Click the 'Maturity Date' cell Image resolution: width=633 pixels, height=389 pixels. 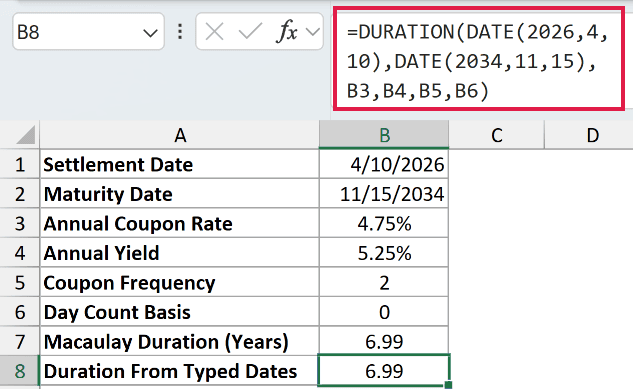[x=180, y=194]
